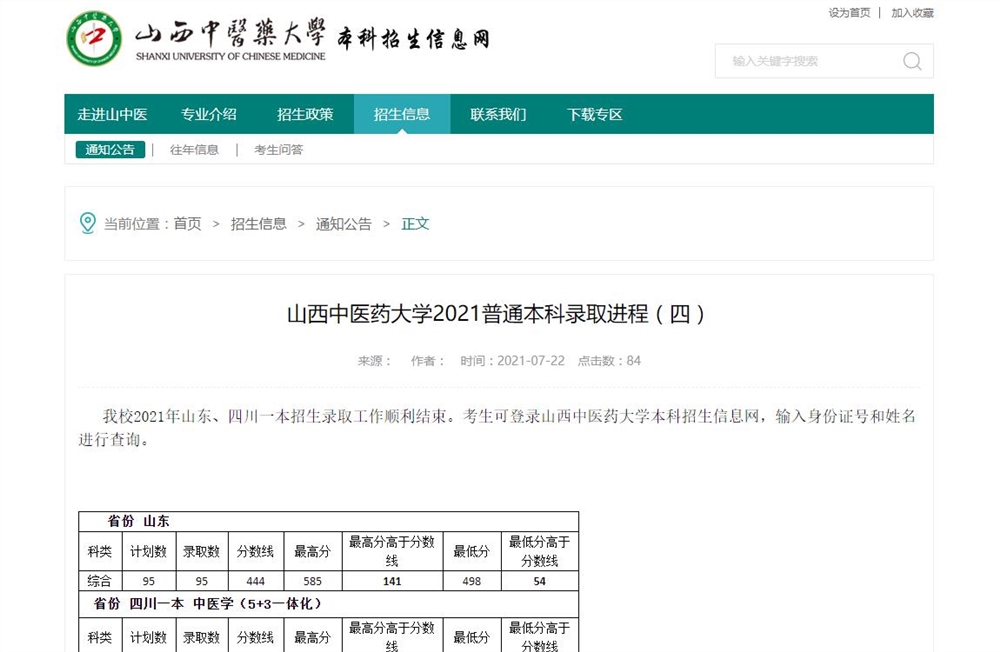Click article title 山西中医药大学2021普通本科录取进程（四）

(x=496, y=314)
